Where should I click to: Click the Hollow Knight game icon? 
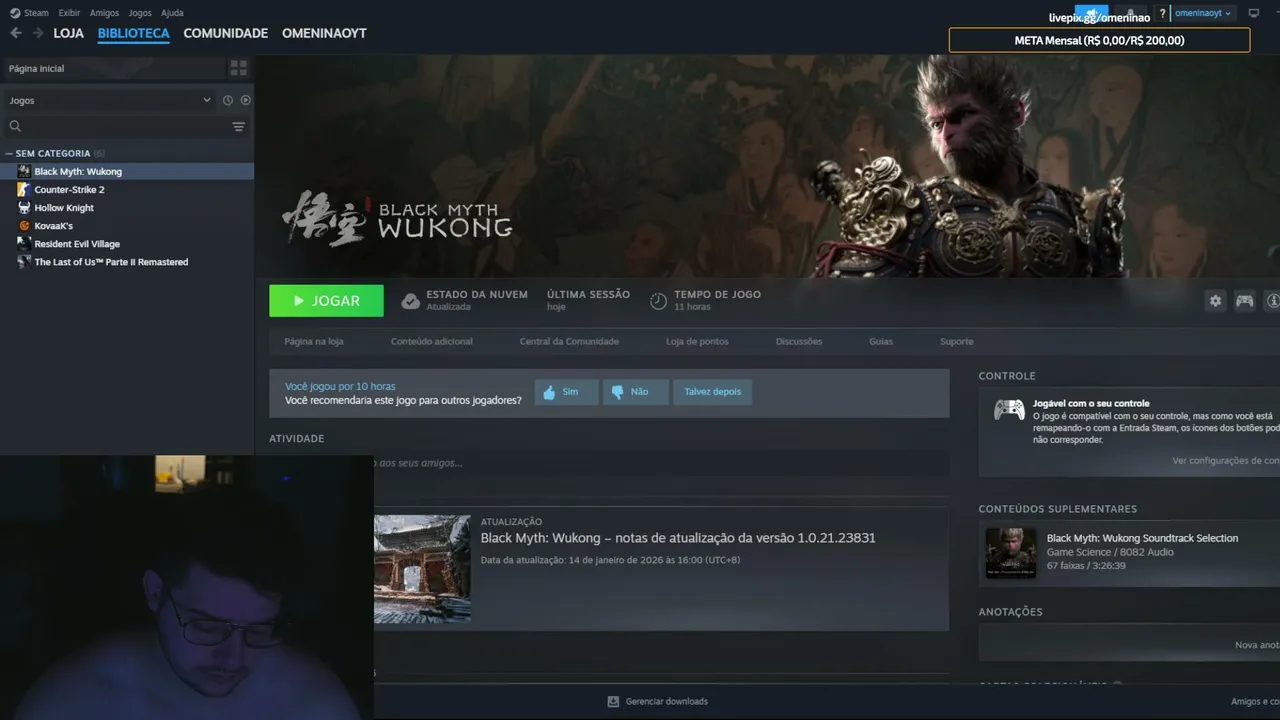24,207
